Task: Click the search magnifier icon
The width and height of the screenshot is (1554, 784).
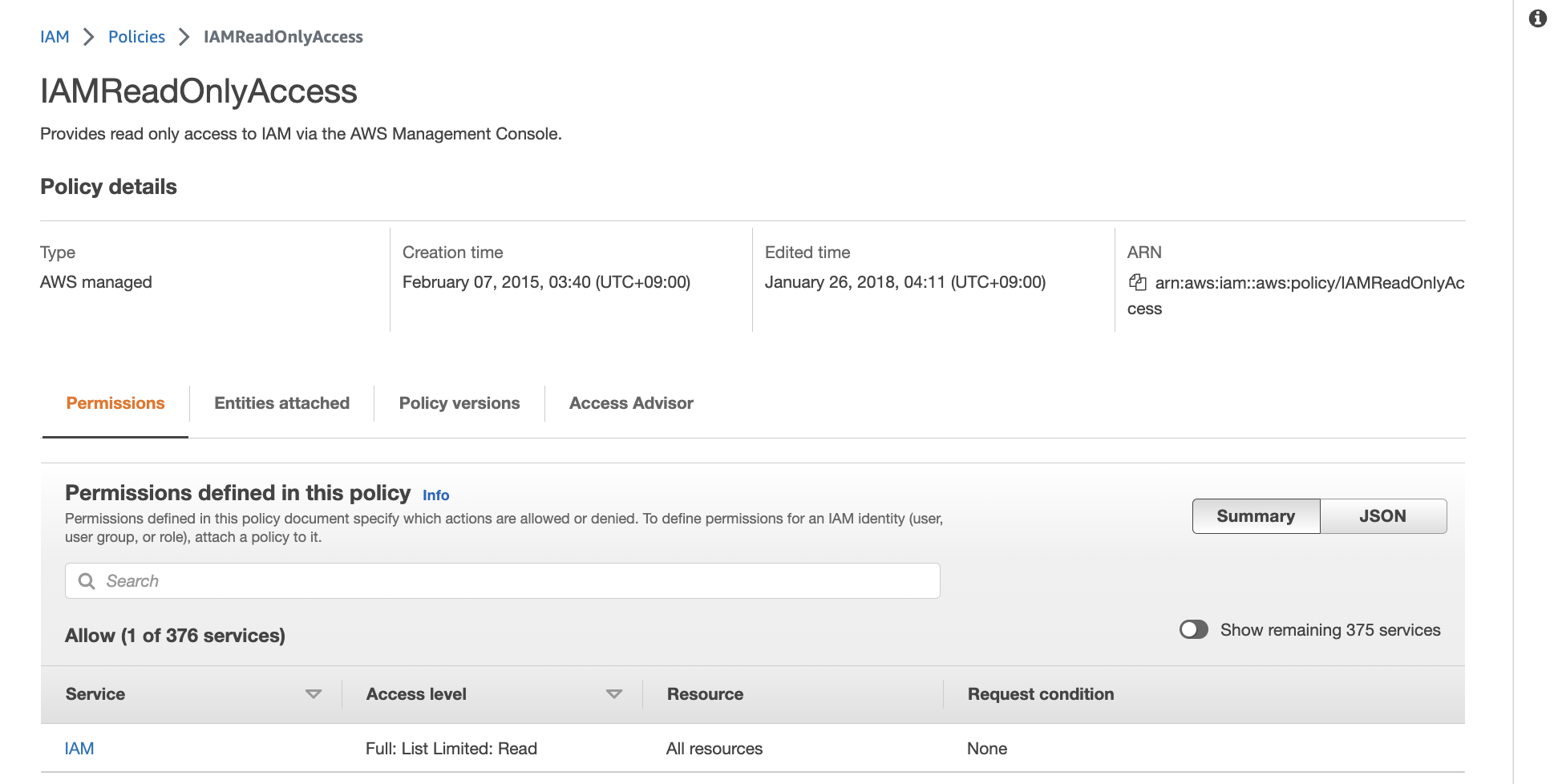Action: (87, 581)
